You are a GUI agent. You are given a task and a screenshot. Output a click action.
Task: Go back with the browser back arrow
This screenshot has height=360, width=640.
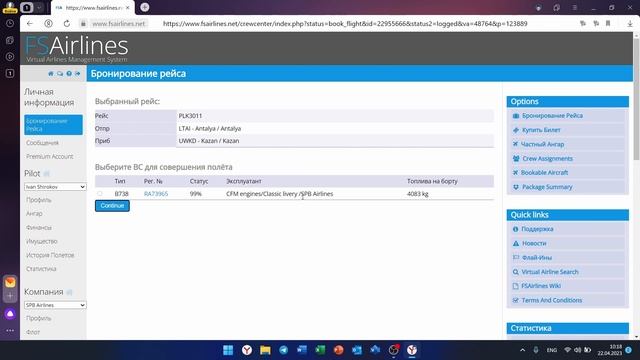tap(29, 24)
